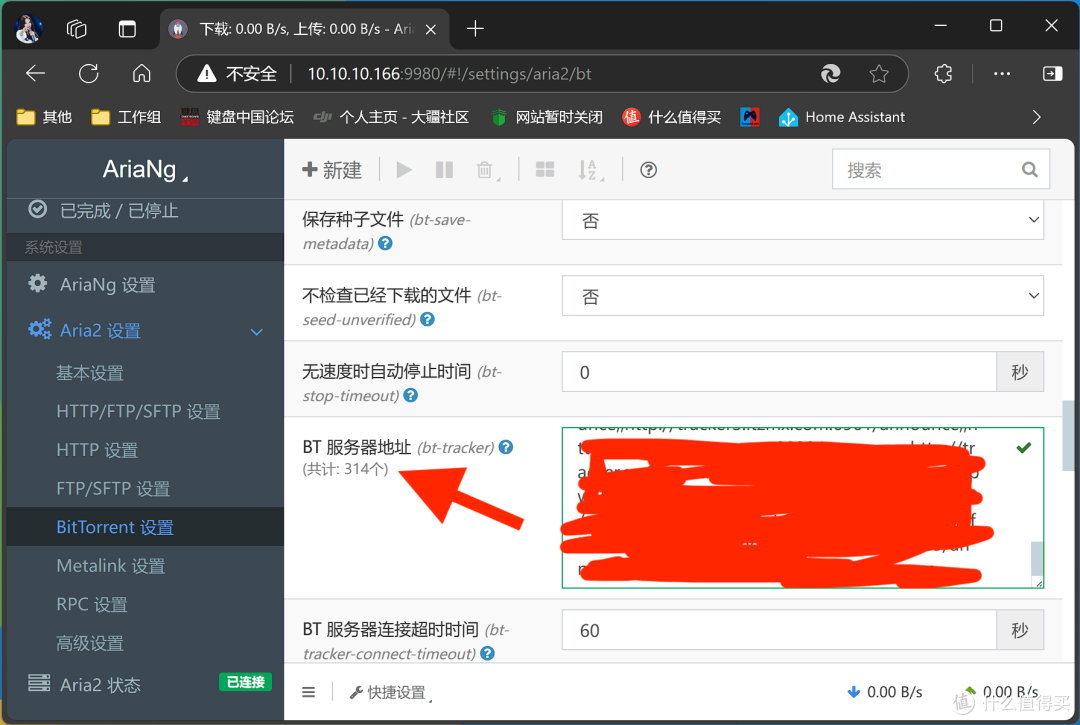Click the help icon next to bt-tracker
The image size is (1080, 725).
point(505,447)
